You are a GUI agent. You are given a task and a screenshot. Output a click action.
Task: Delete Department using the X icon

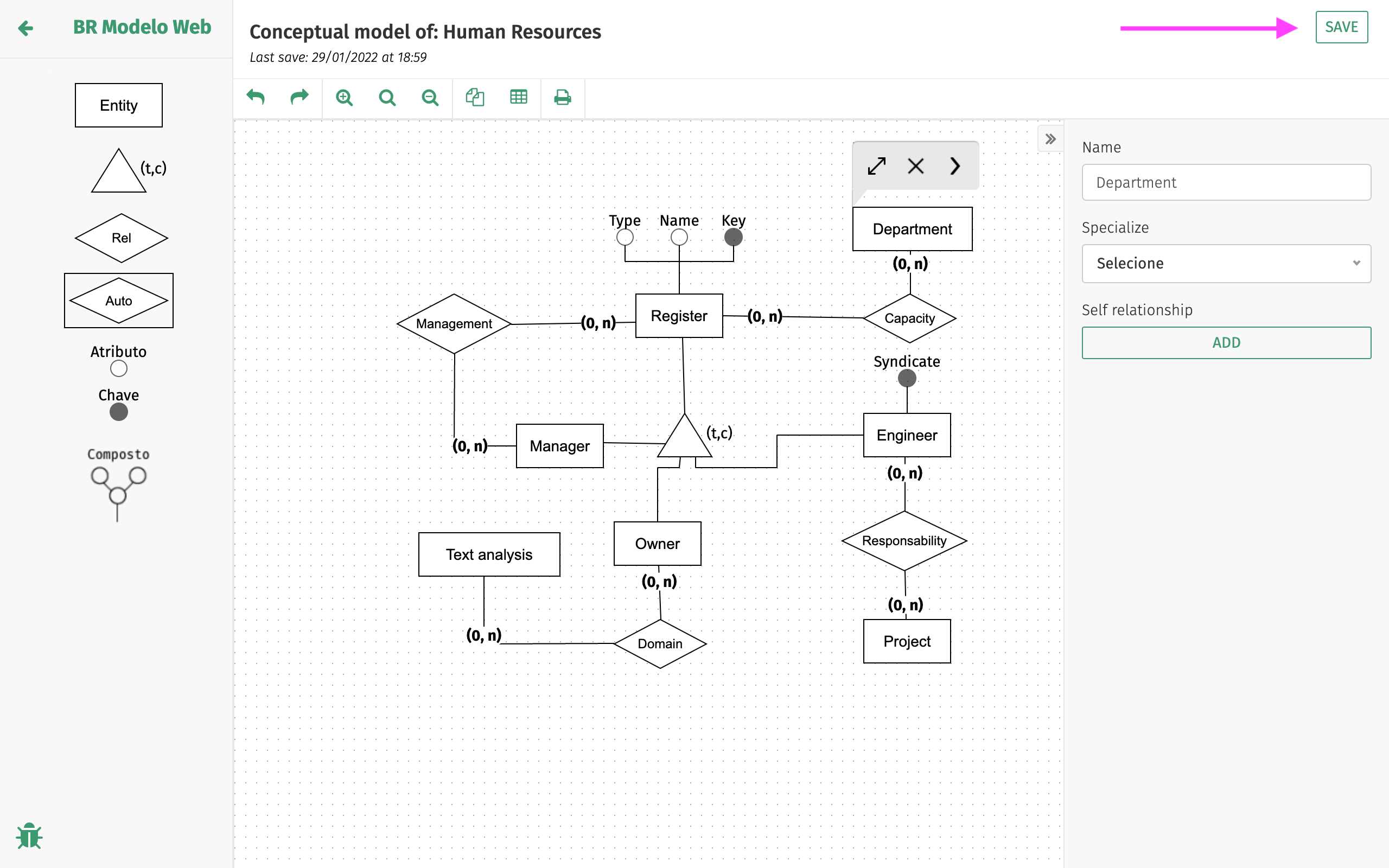coord(915,166)
